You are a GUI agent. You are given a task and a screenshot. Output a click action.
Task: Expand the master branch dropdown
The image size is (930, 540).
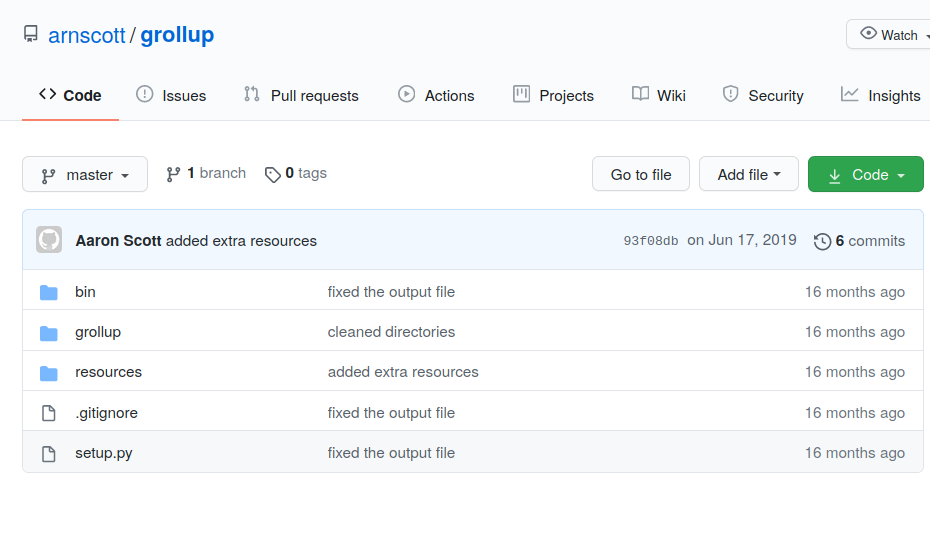click(85, 174)
